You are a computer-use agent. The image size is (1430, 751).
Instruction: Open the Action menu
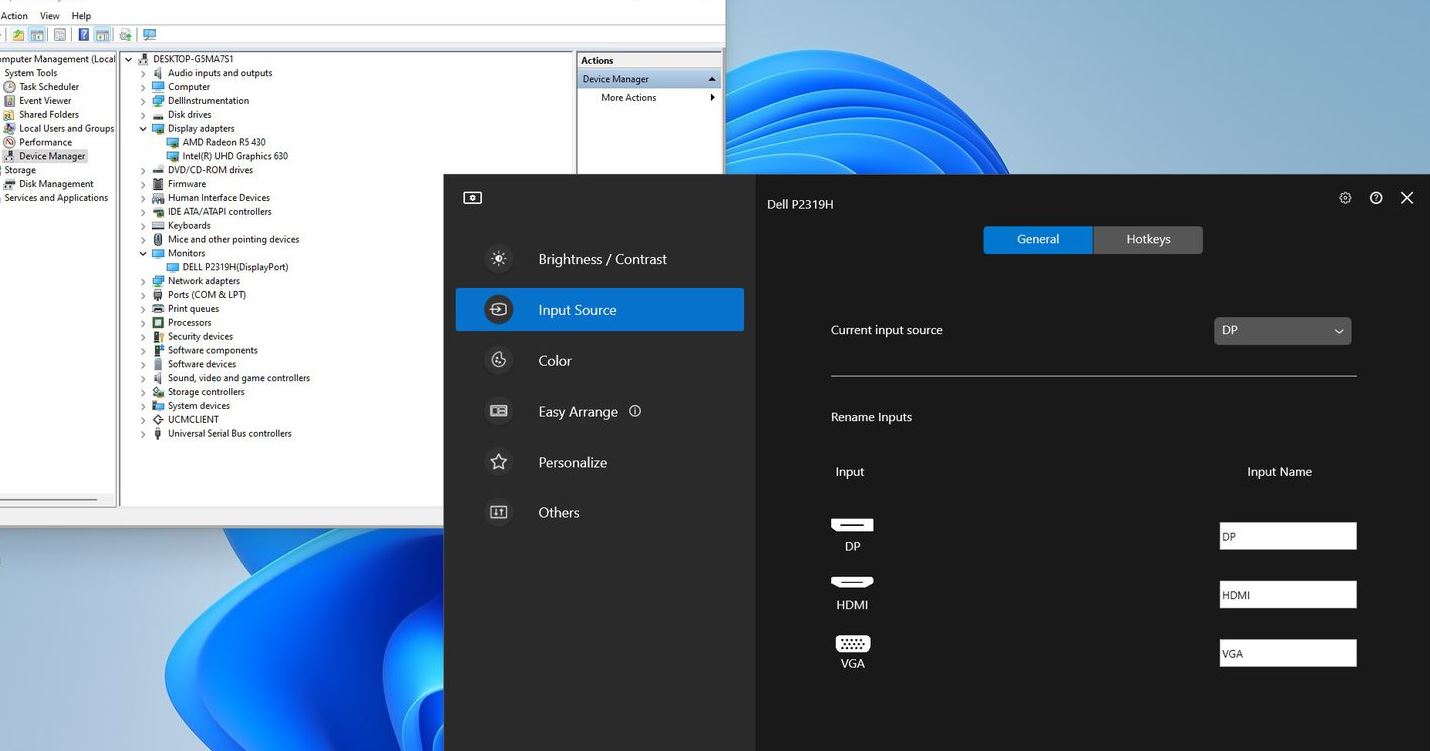coord(14,16)
